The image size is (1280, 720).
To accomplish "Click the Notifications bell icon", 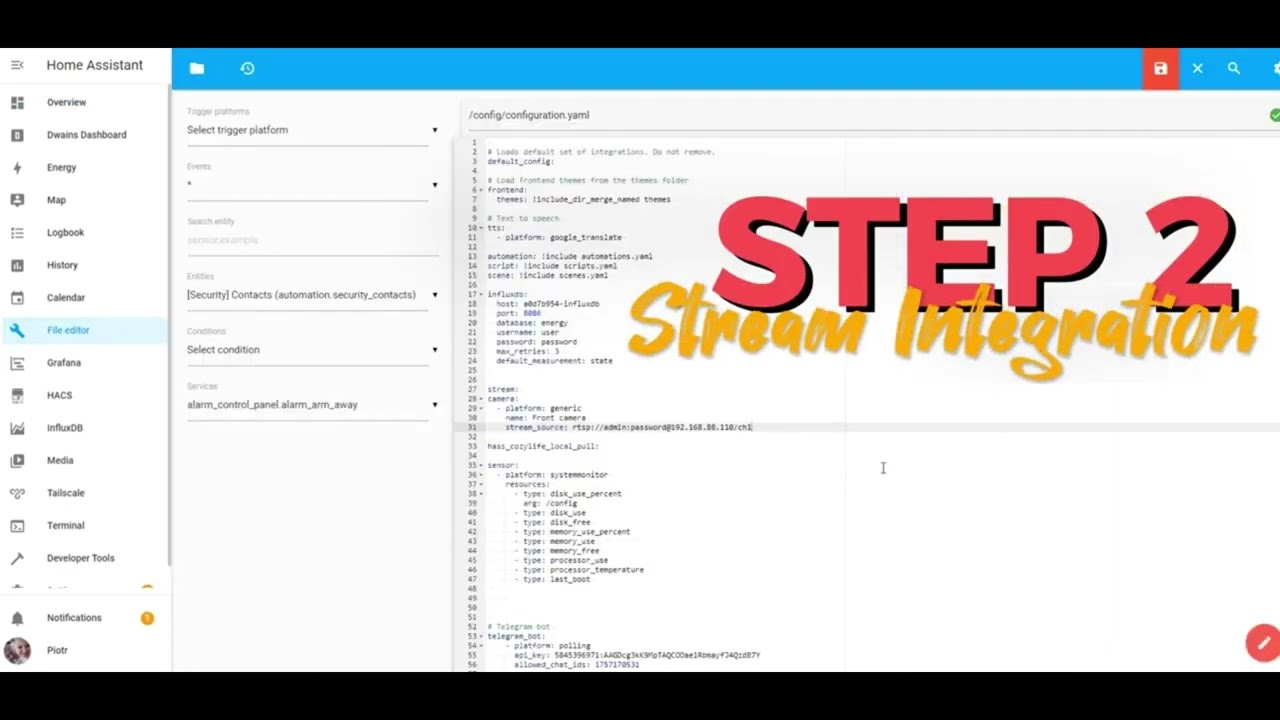I will pyautogui.click(x=17, y=618).
